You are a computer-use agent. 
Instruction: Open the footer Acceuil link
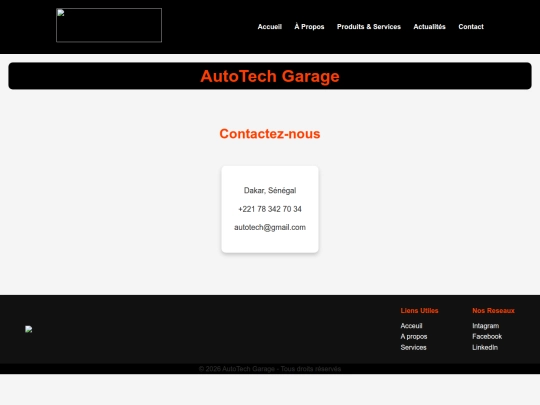tap(411, 326)
